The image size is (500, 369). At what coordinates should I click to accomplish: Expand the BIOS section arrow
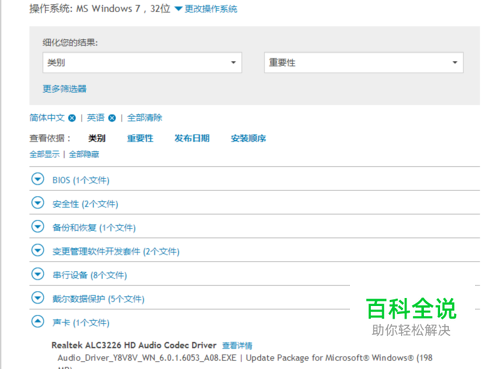pos(38,179)
